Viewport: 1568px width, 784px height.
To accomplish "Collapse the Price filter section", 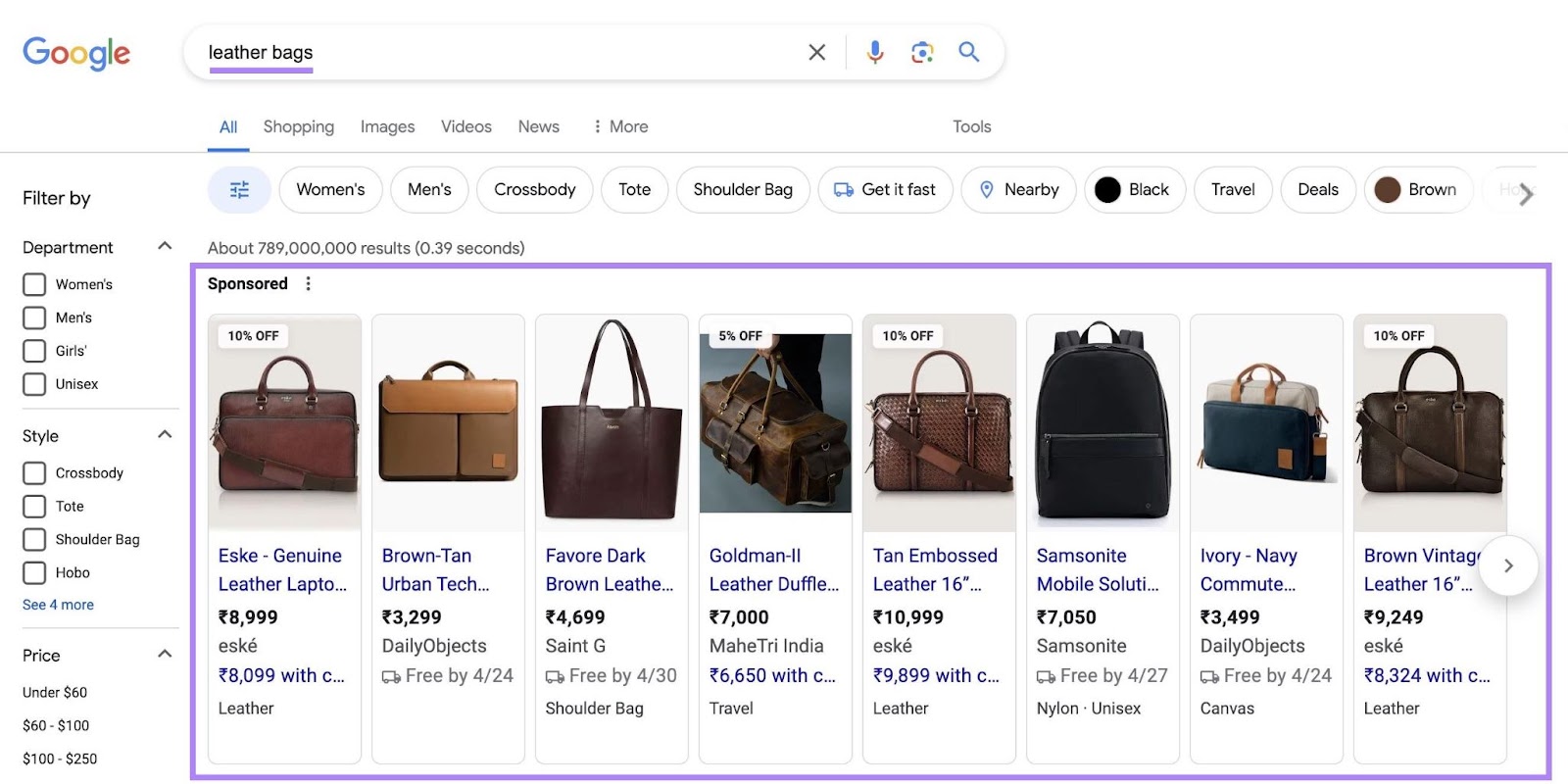I will [x=165, y=654].
